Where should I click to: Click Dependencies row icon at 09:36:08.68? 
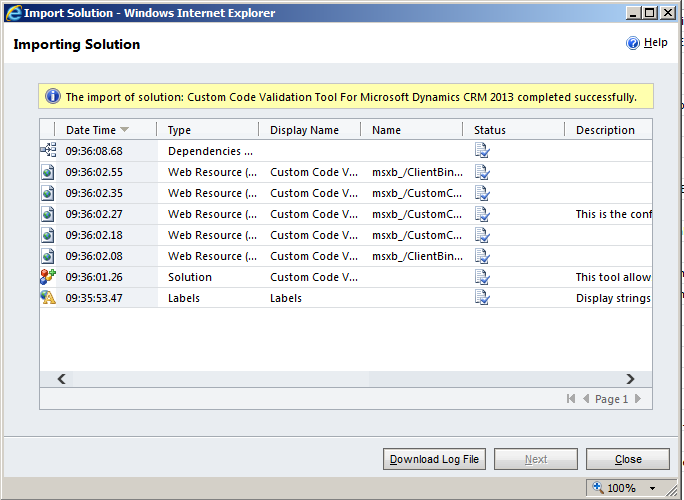(x=48, y=151)
